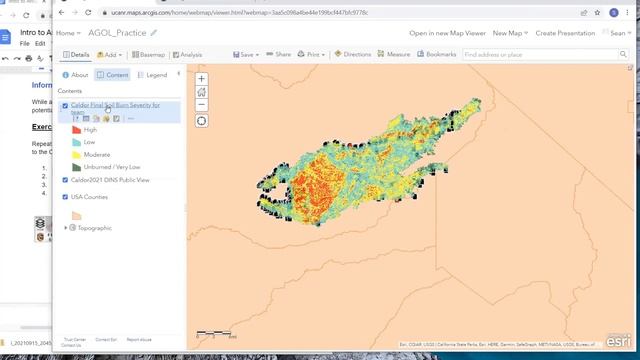This screenshot has width=640, height=360.
Task: Click the USA Counties peach symbol swatch
Action: click(x=76, y=216)
